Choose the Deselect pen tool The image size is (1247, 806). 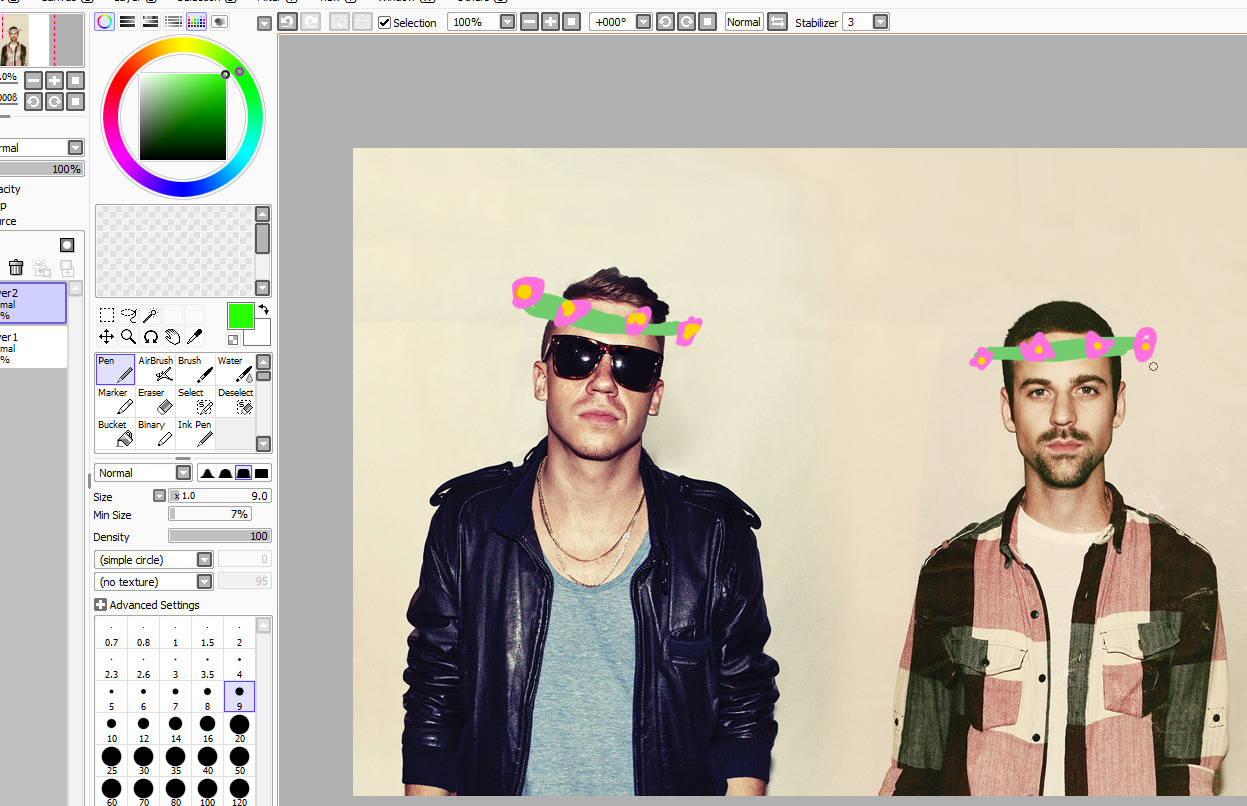click(x=235, y=401)
